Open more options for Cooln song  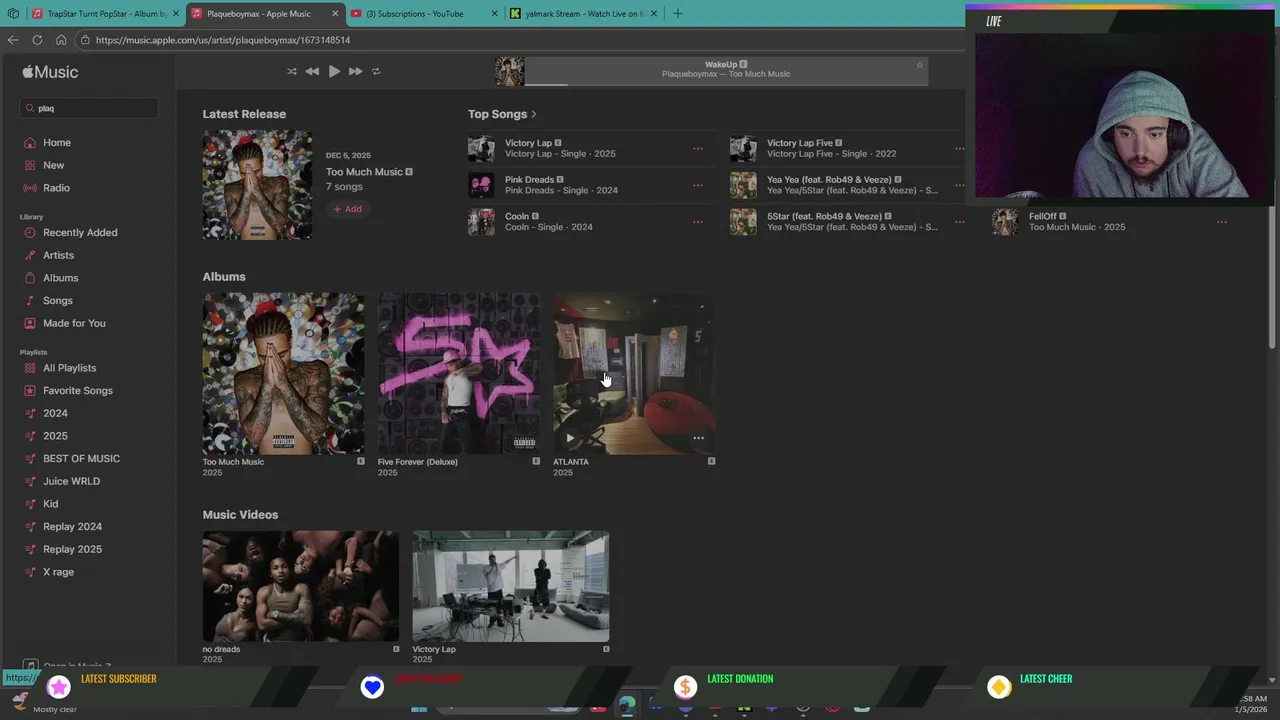pos(698,222)
